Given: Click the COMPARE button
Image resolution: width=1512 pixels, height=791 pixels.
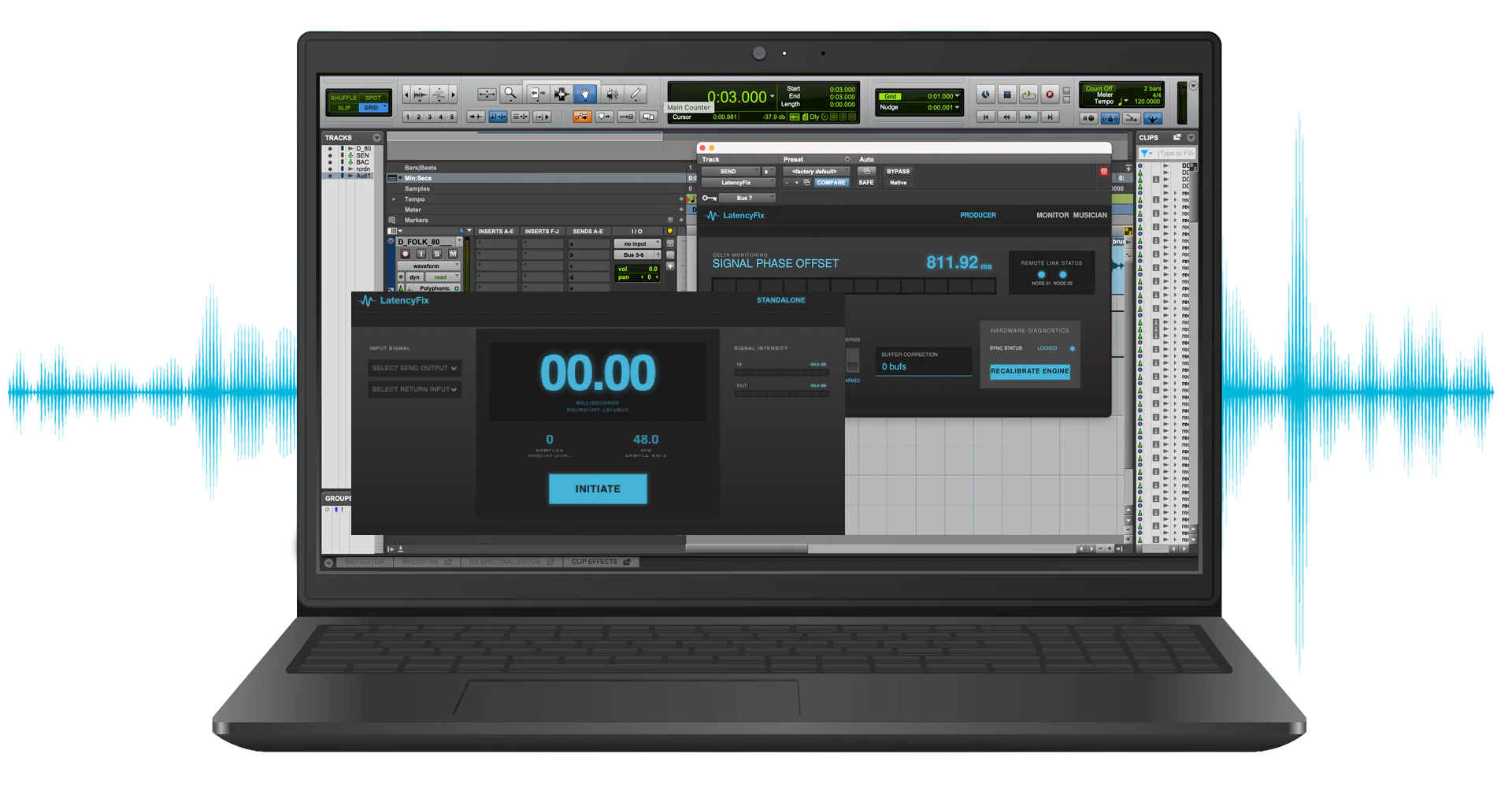Looking at the screenshot, I should (831, 183).
